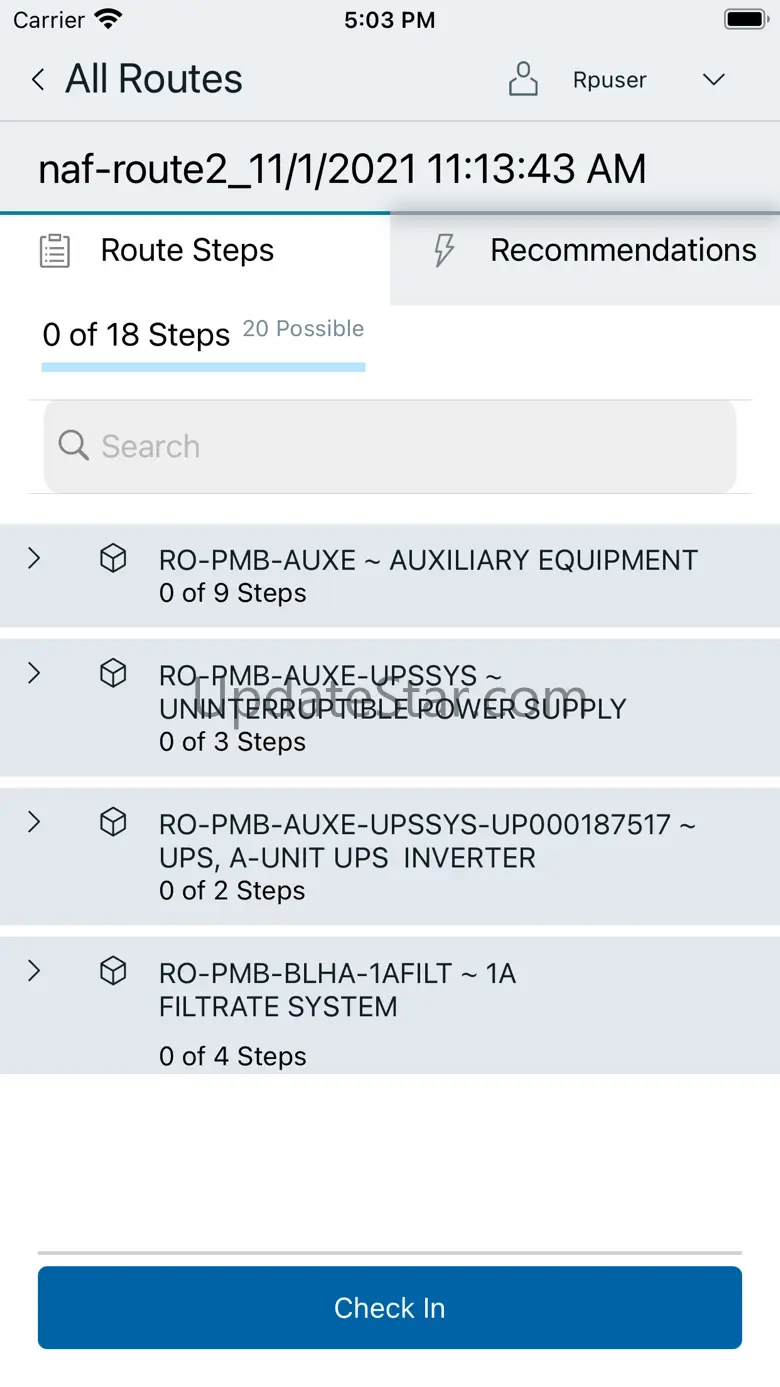Image resolution: width=780 pixels, height=1387 pixels.
Task: Expand the Uninterruptible Power Supply row
Action: pos(34,674)
